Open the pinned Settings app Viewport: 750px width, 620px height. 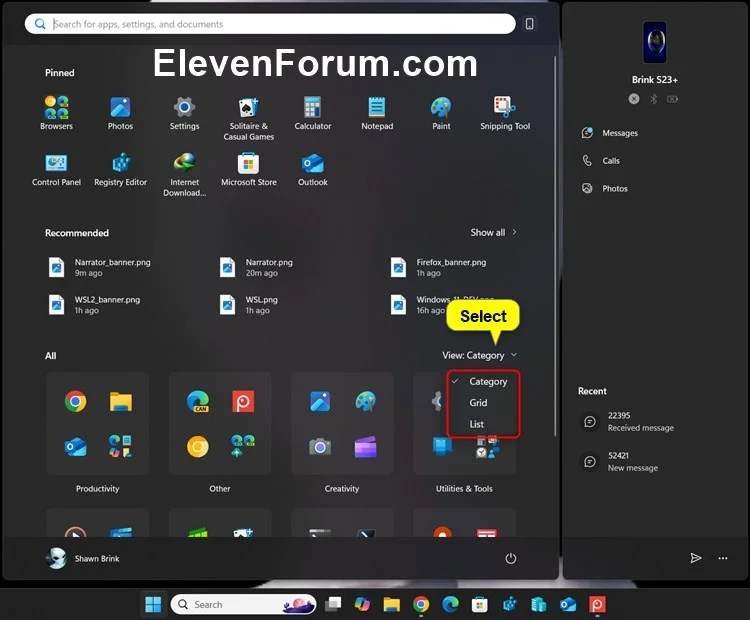pyautogui.click(x=184, y=113)
